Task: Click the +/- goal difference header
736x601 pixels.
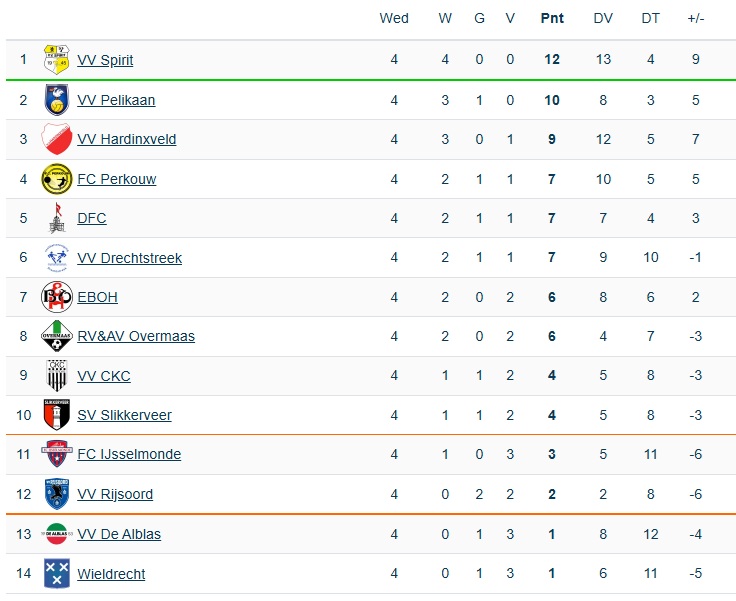Action: point(696,18)
